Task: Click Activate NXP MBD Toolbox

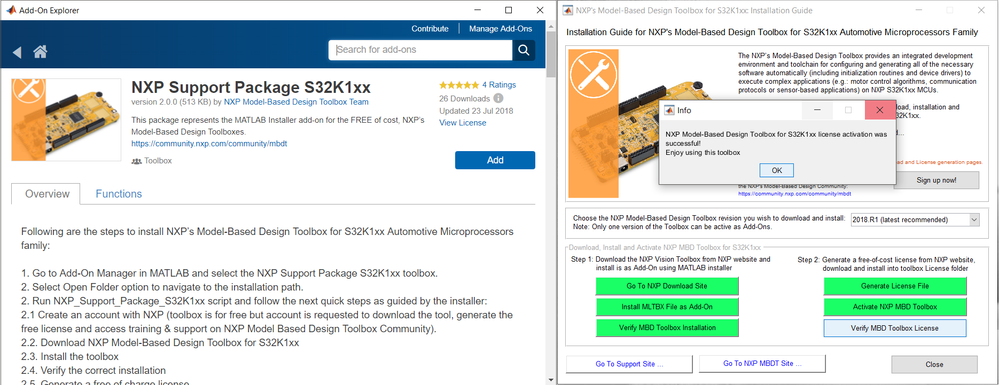Action: coord(895,307)
